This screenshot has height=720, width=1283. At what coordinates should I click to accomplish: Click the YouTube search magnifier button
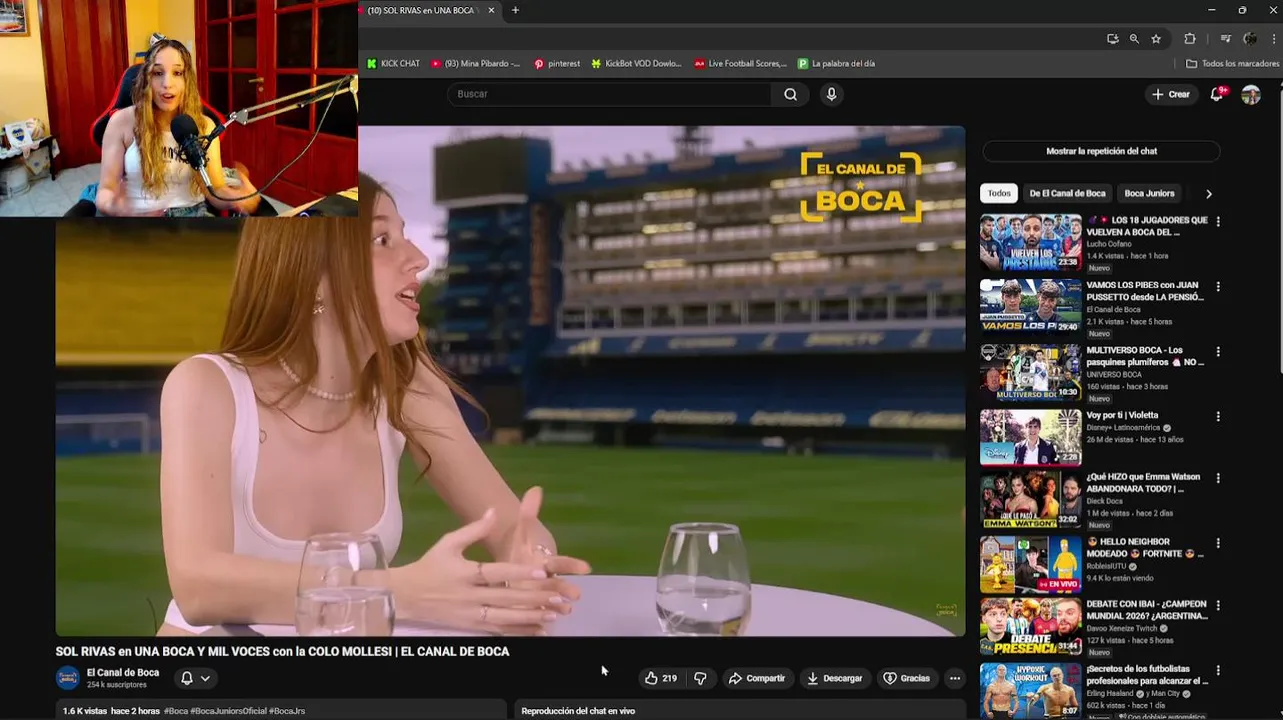point(790,94)
